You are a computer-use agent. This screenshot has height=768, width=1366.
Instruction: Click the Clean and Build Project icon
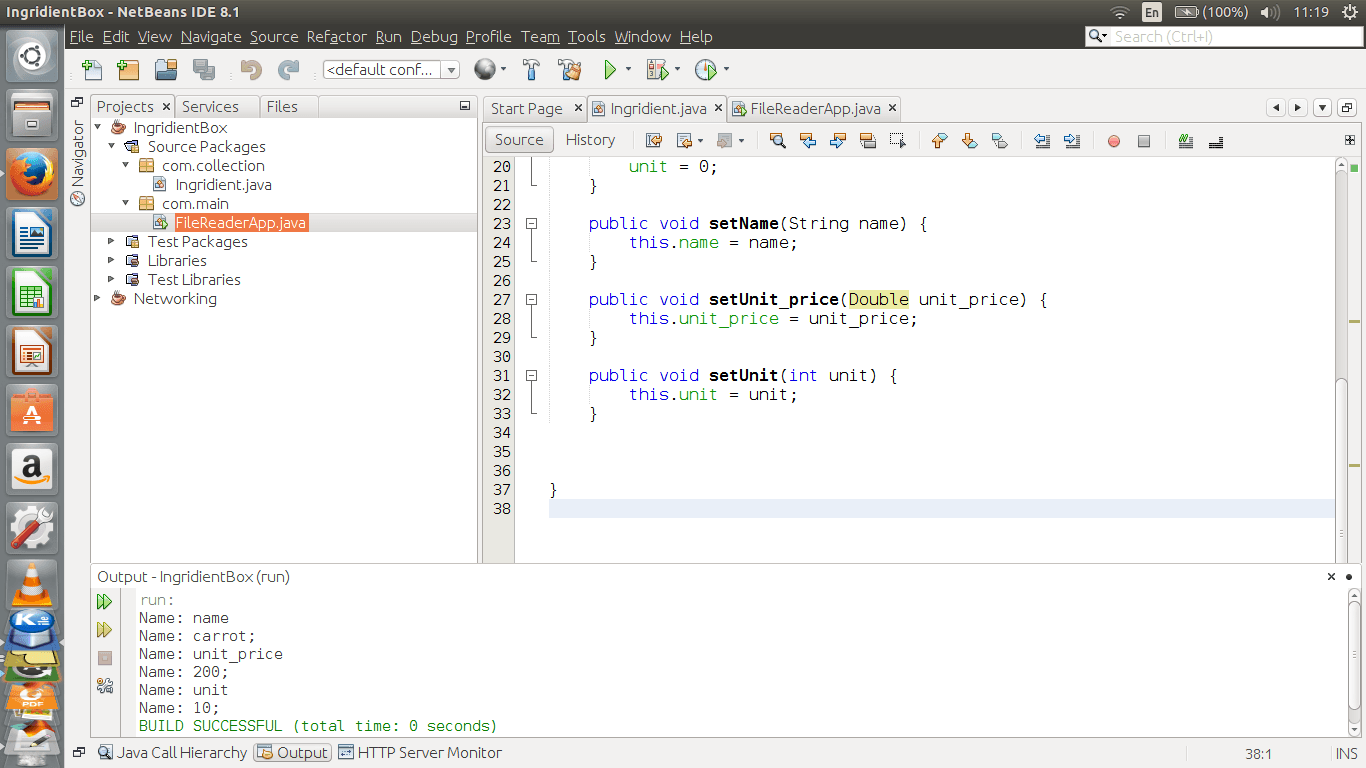[x=570, y=70]
